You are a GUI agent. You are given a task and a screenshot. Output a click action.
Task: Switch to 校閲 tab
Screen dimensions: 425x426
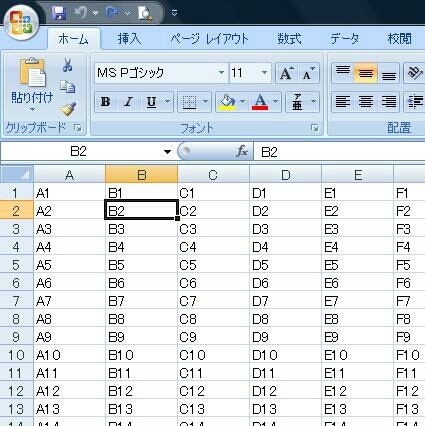tap(399, 39)
